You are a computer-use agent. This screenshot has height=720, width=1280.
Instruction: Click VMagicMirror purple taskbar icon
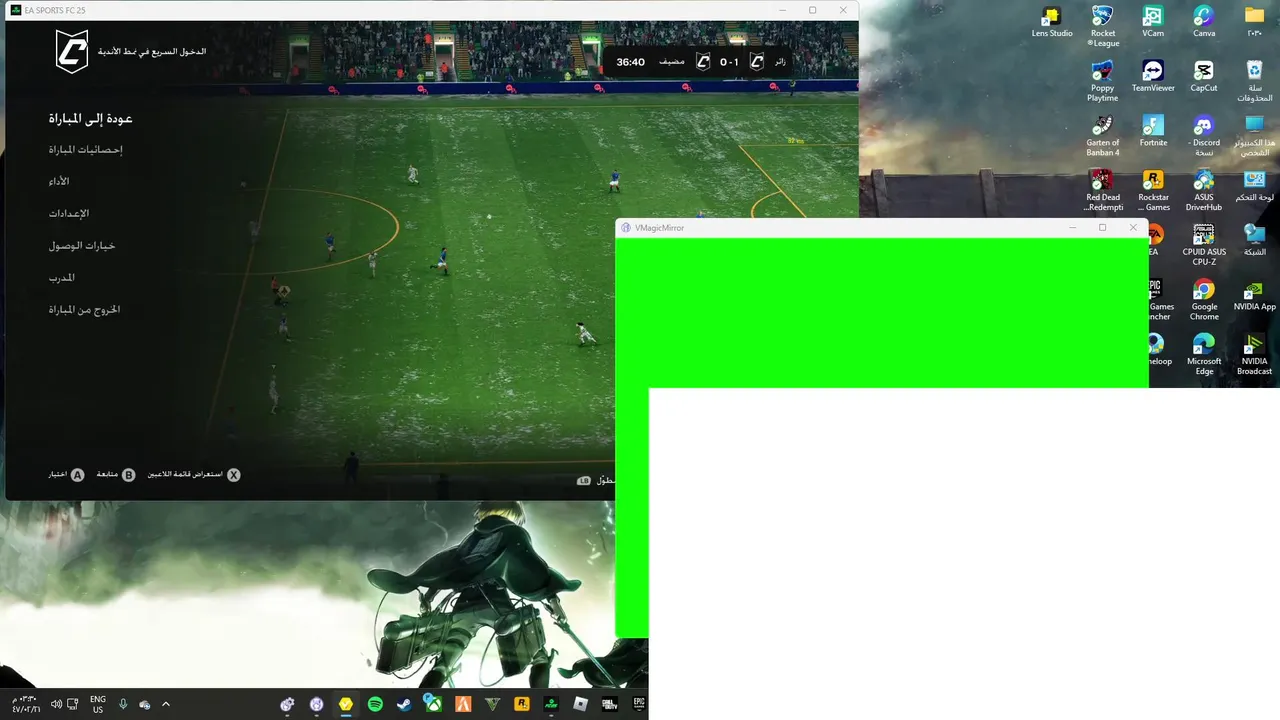pyautogui.click(x=317, y=704)
